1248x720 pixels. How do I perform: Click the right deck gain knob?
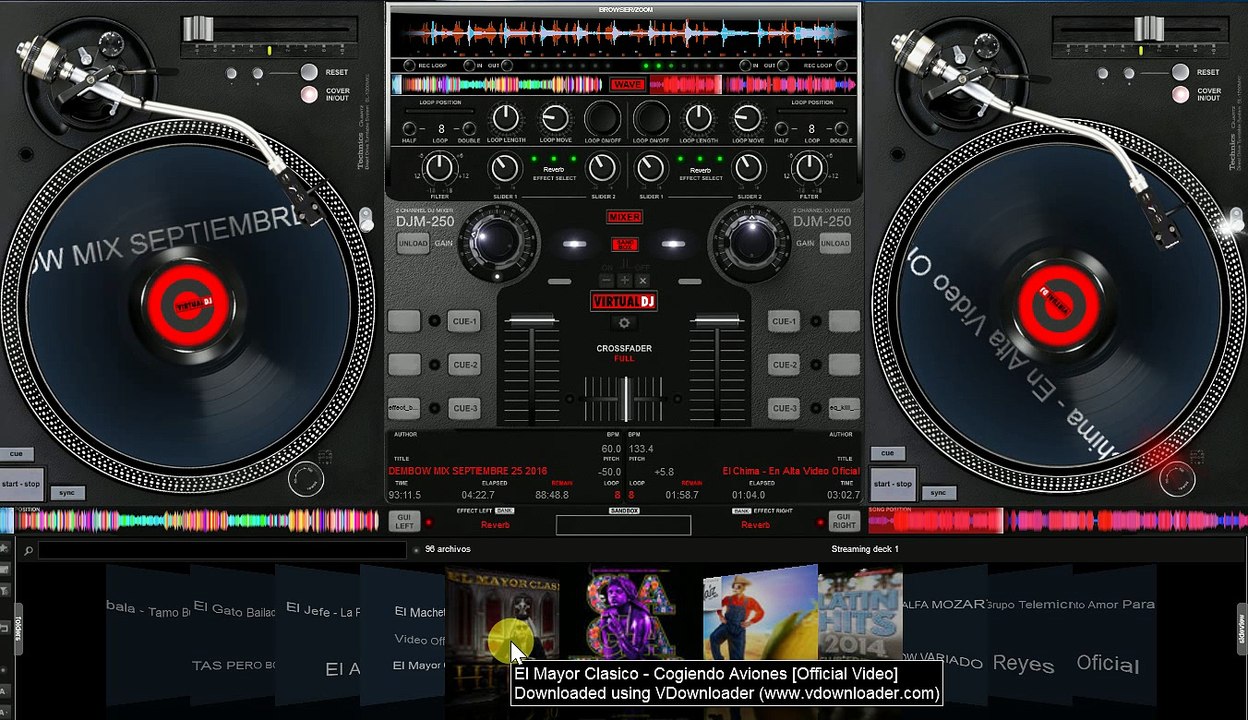point(753,241)
